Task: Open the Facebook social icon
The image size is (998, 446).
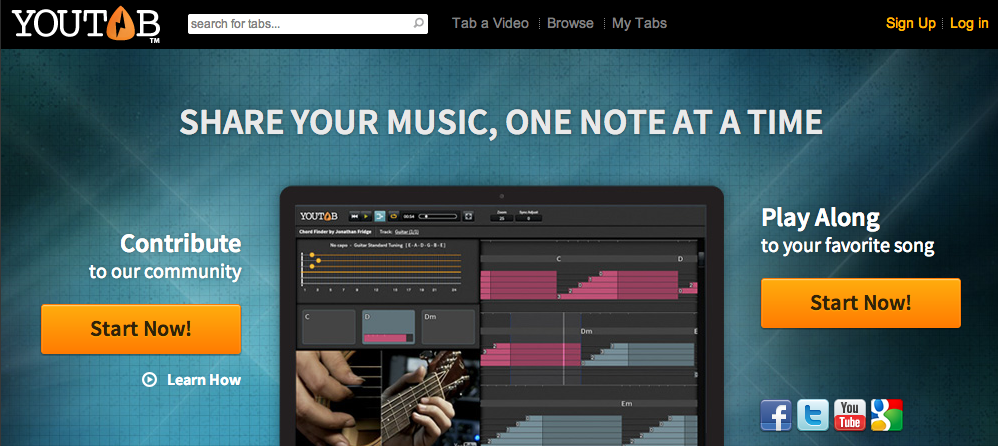Action: 776,415
